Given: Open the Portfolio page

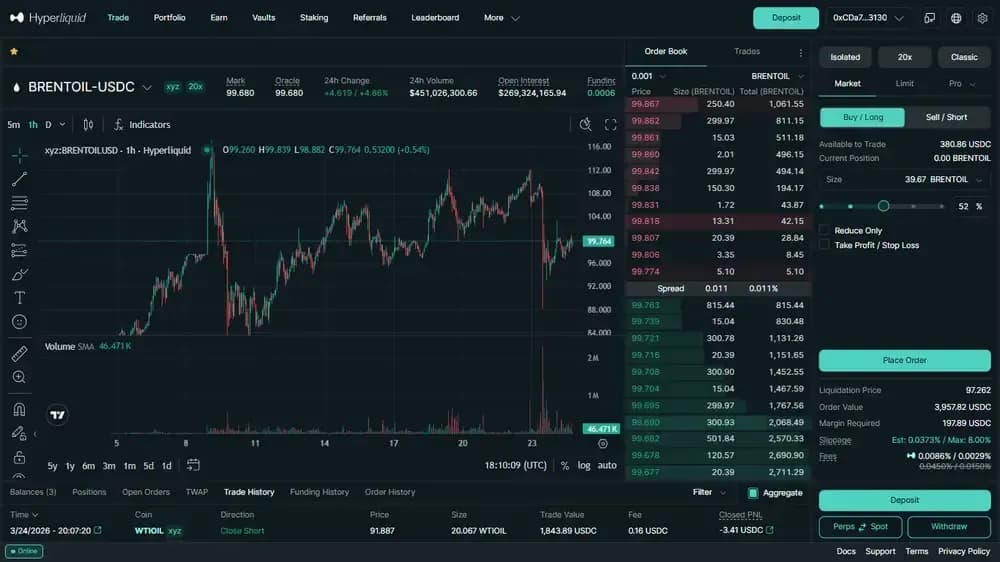Looking at the screenshot, I should pyautogui.click(x=170, y=18).
